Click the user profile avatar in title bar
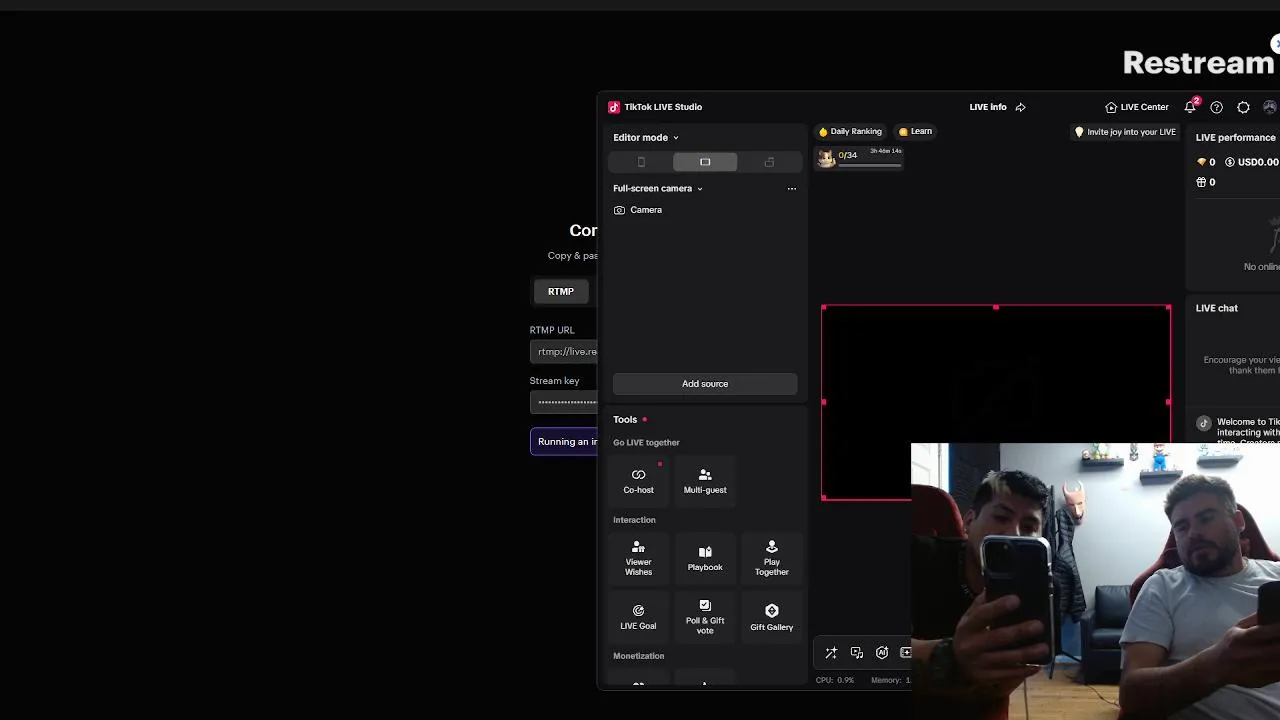Screen dimensions: 1280x720 coord(1270,107)
